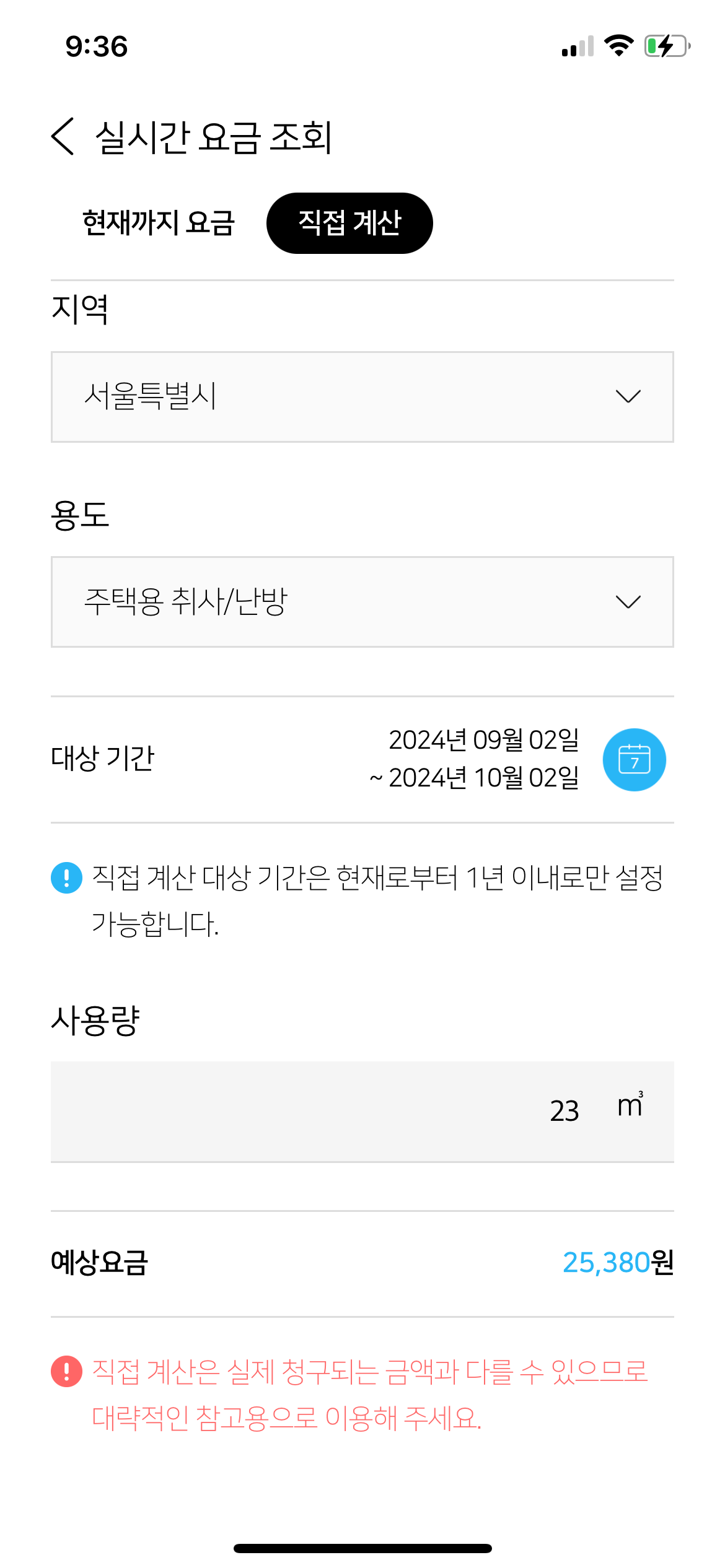
Task: Tap the battery charging indicator
Action: 667,46
